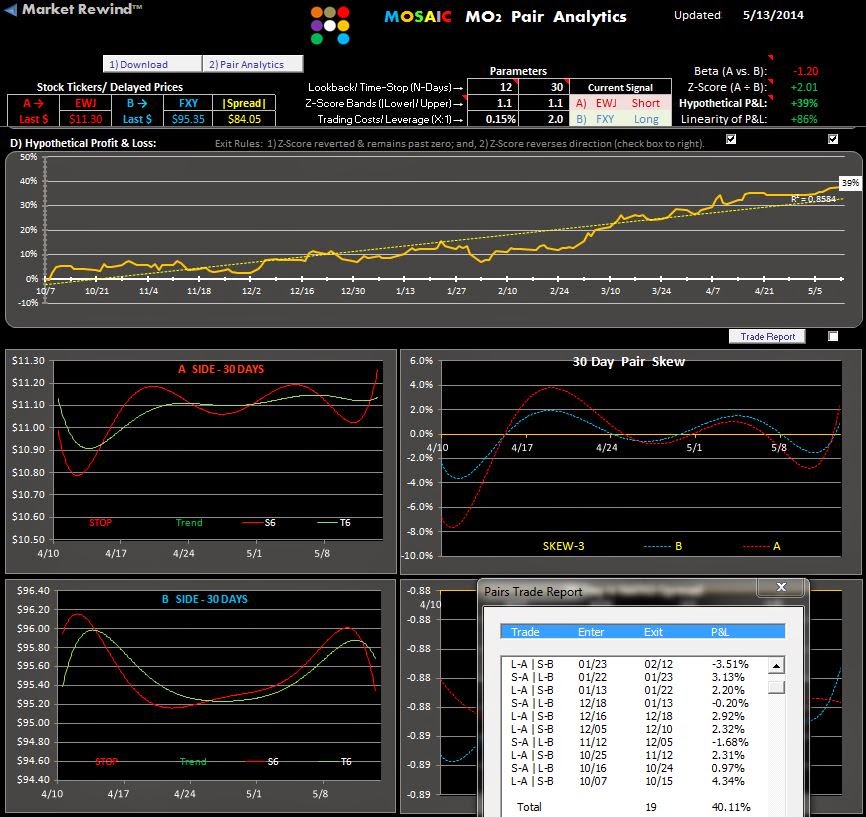Click the A) EWJ Short signal row

pos(620,103)
